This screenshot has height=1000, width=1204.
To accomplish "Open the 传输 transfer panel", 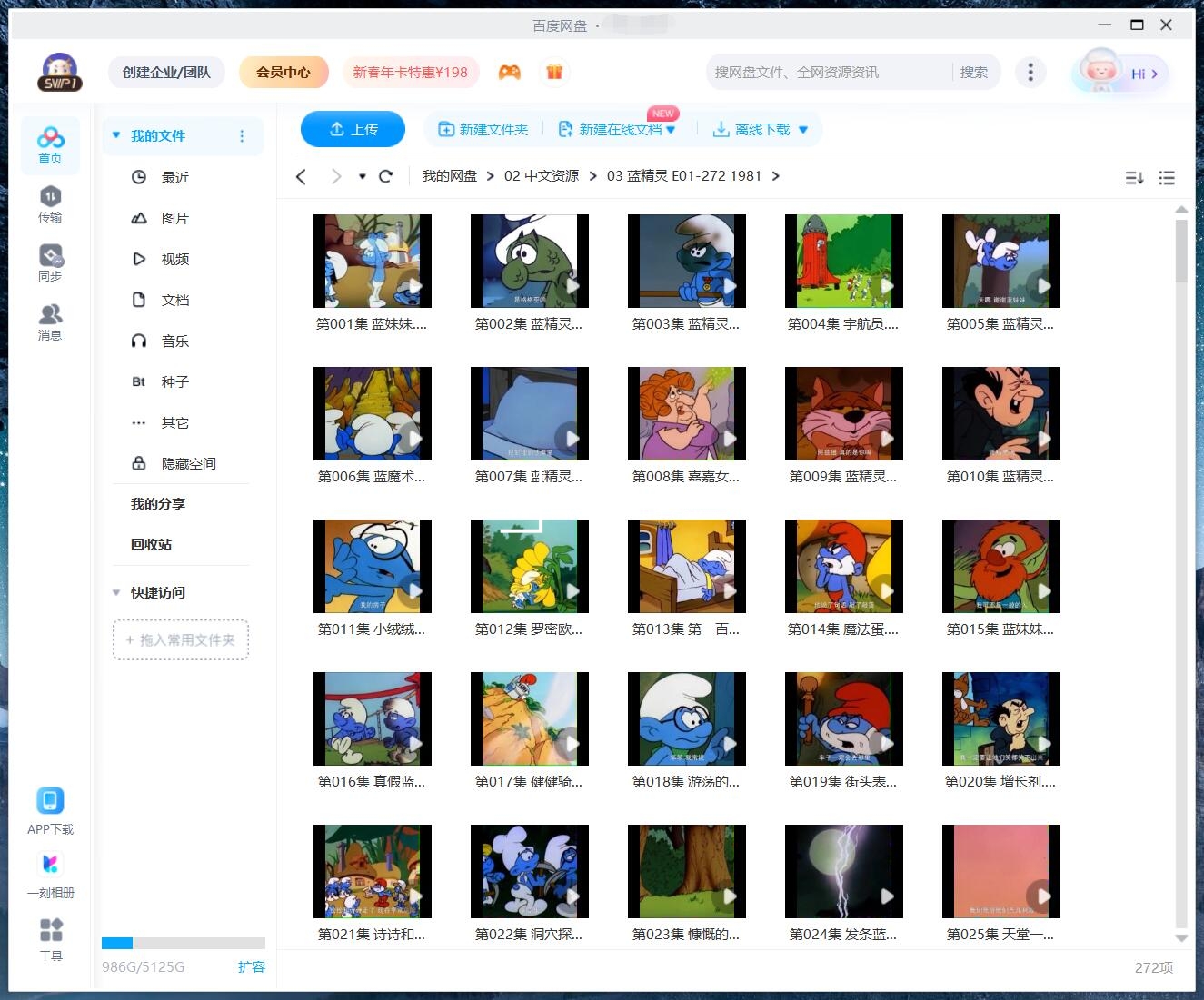I will 50,202.
